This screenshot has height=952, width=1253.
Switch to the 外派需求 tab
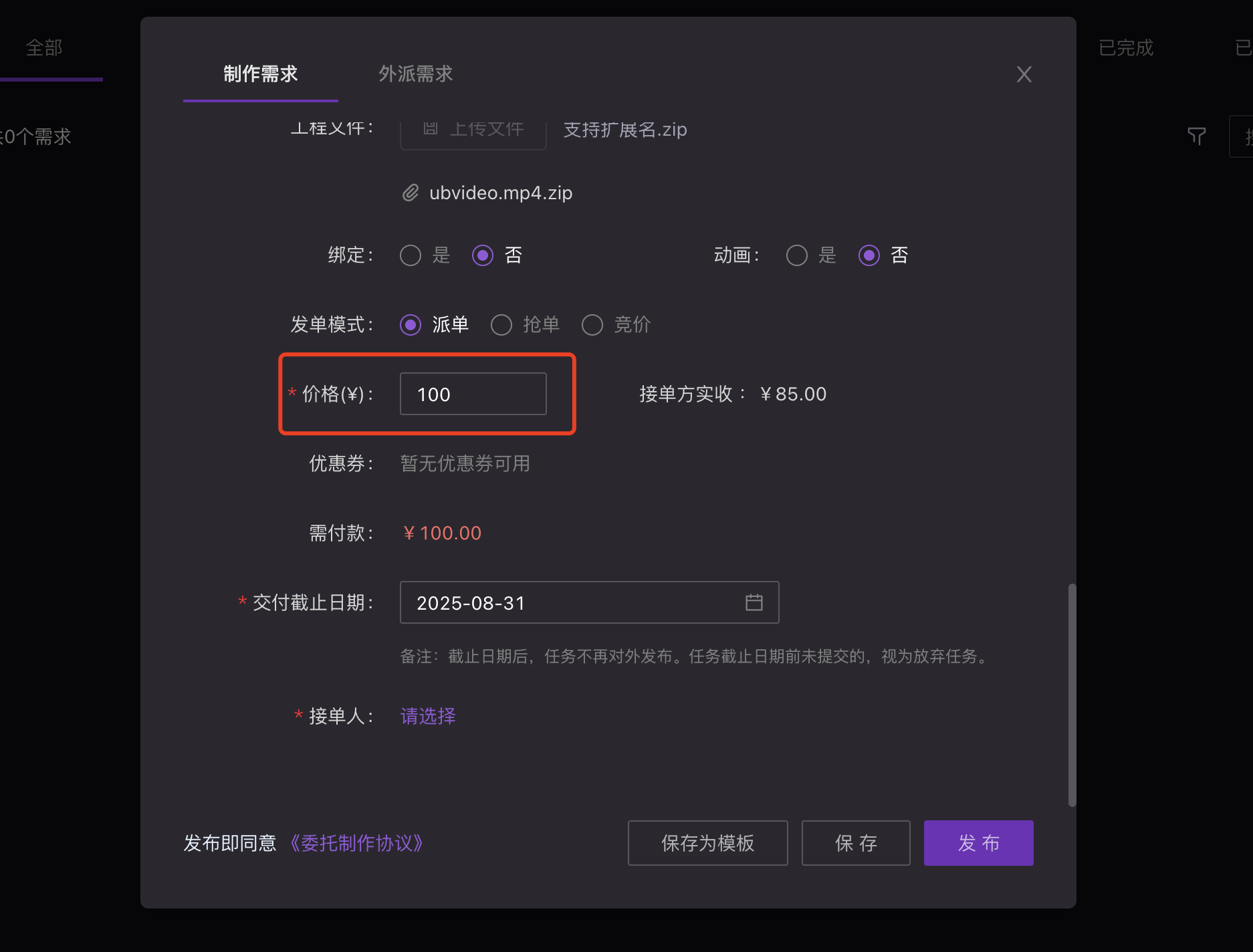pos(415,74)
